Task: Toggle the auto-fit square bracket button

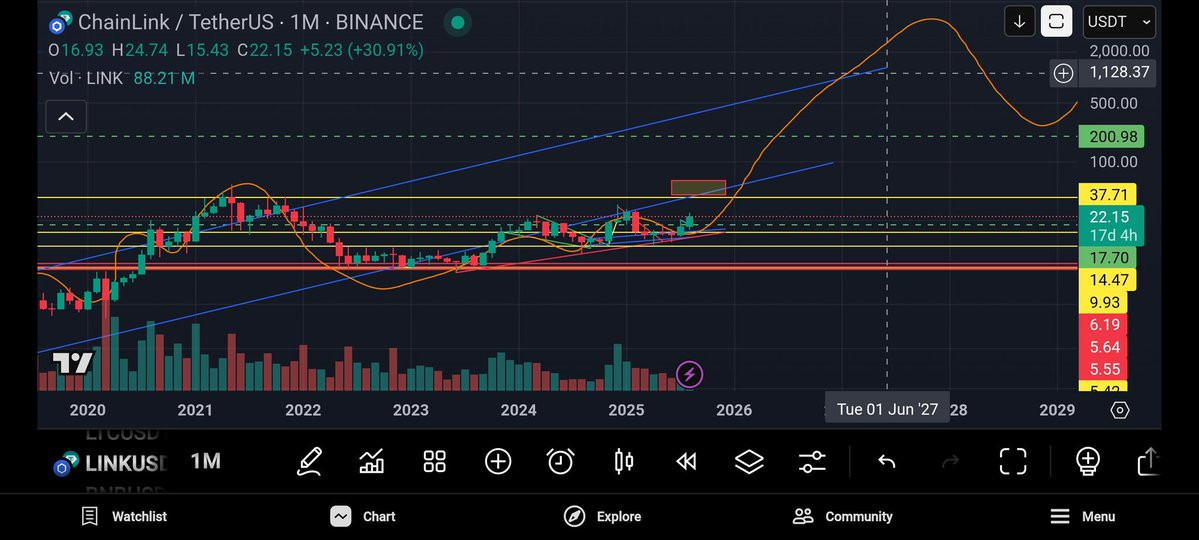Action: [1056, 22]
